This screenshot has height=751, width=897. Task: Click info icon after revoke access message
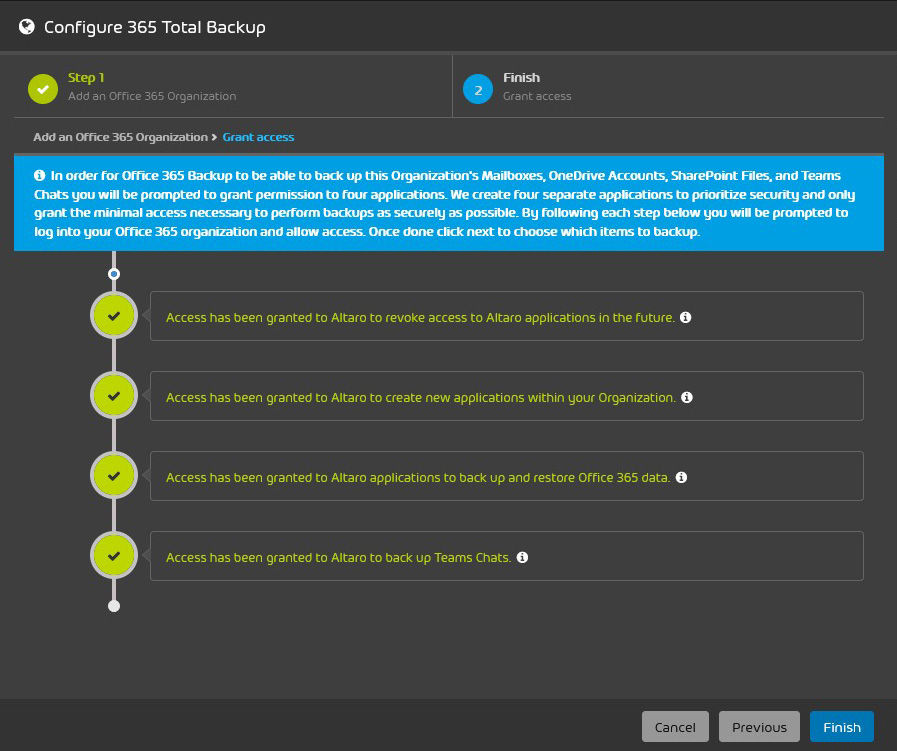[x=685, y=317]
